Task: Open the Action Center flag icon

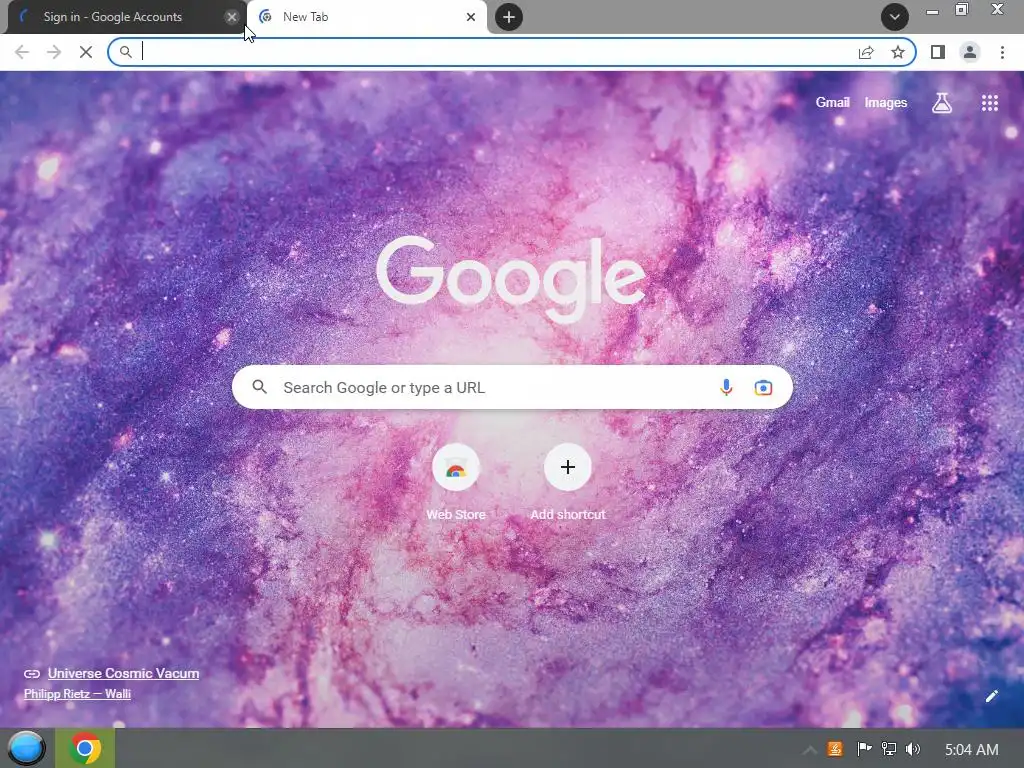Action: click(x=864, y=749)
